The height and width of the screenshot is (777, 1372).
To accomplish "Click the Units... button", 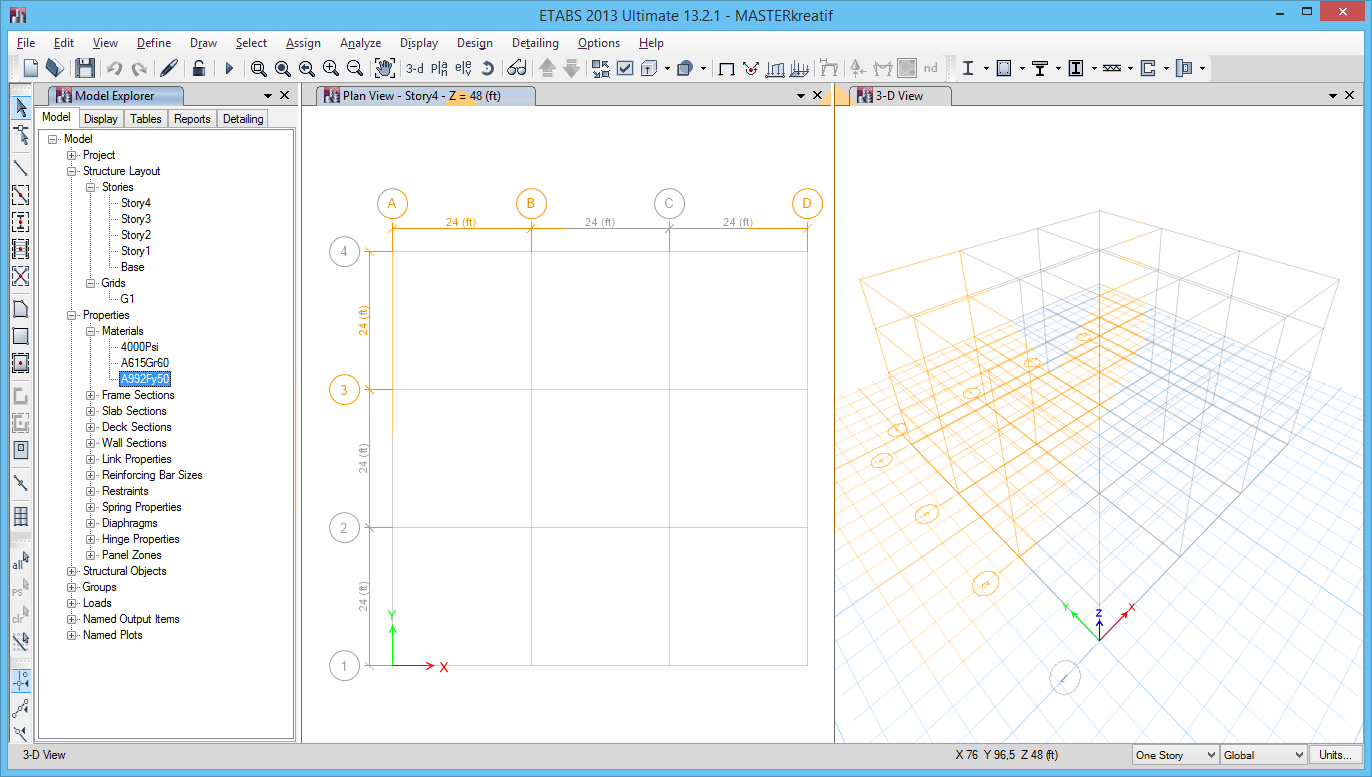I will point(1335,755).
